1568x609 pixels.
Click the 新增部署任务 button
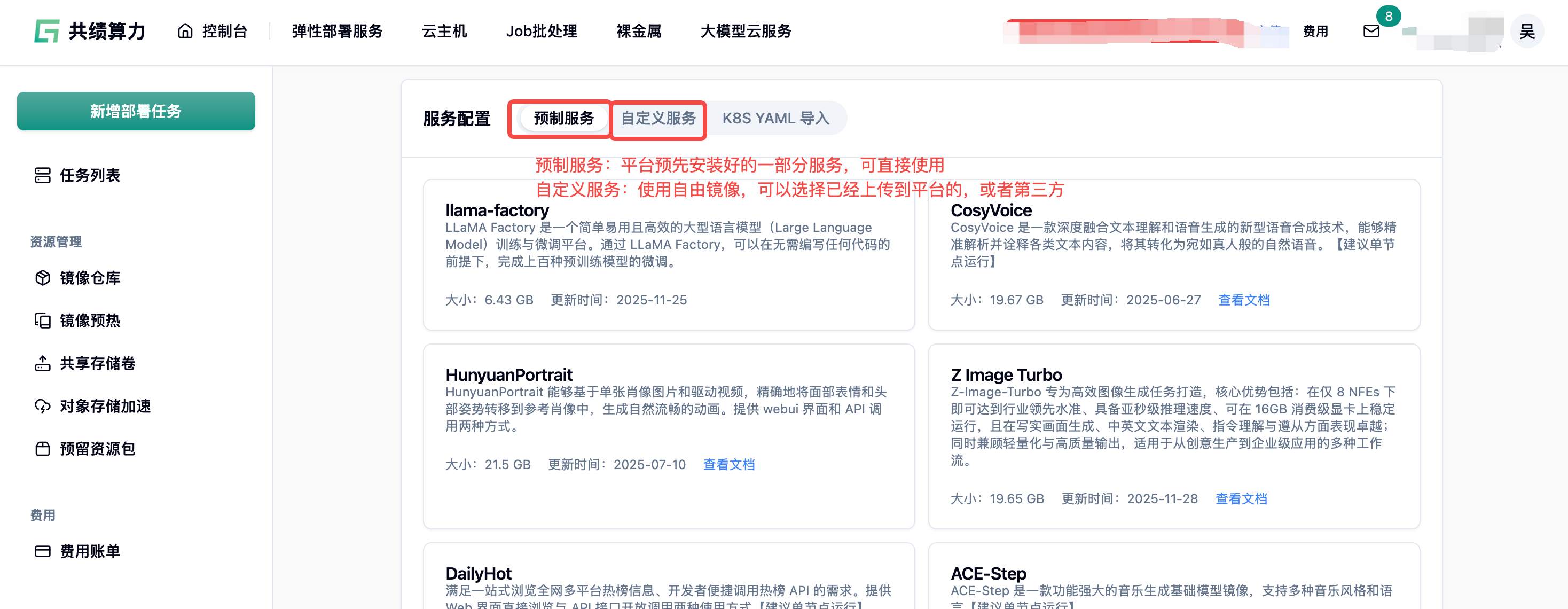click(136, 111)
